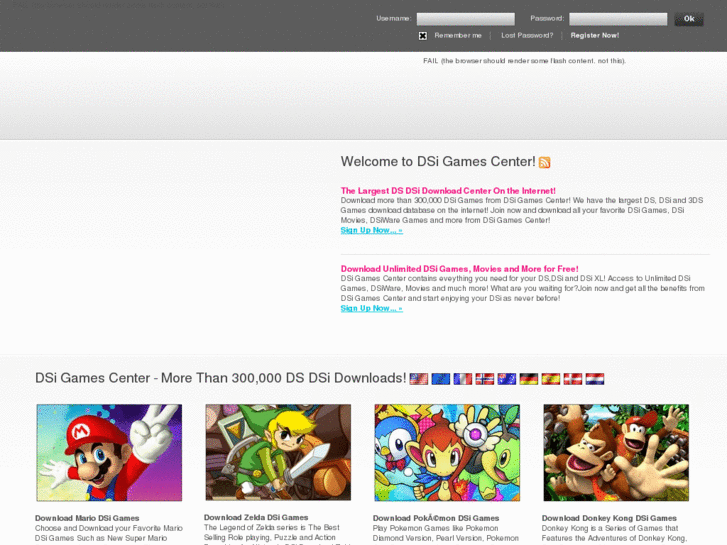Open the Lost Password? link
Image resolution: width=727 pixels, height=545 pixels.
point(527,35)
